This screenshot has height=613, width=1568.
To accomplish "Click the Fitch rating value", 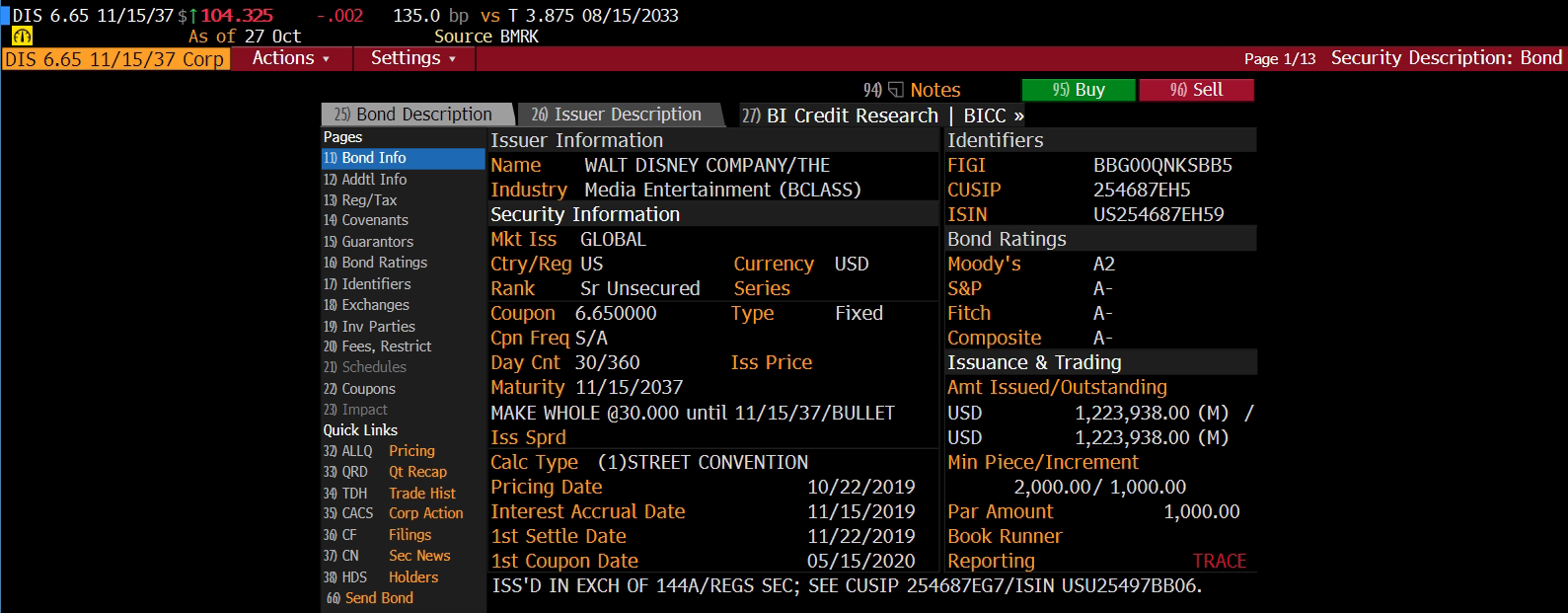I will 1103,313.
